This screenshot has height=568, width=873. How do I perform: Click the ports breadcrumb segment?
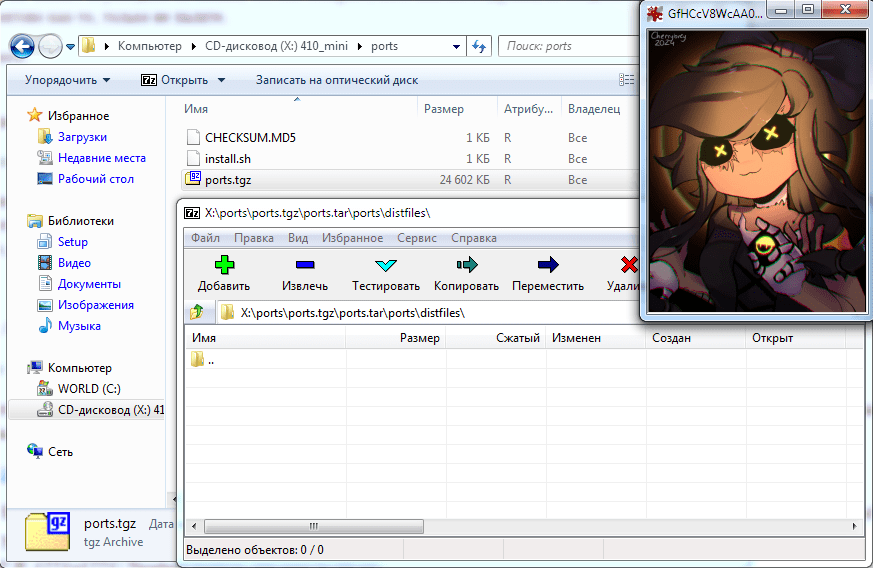pyautogui.click(x=384, y=46)
